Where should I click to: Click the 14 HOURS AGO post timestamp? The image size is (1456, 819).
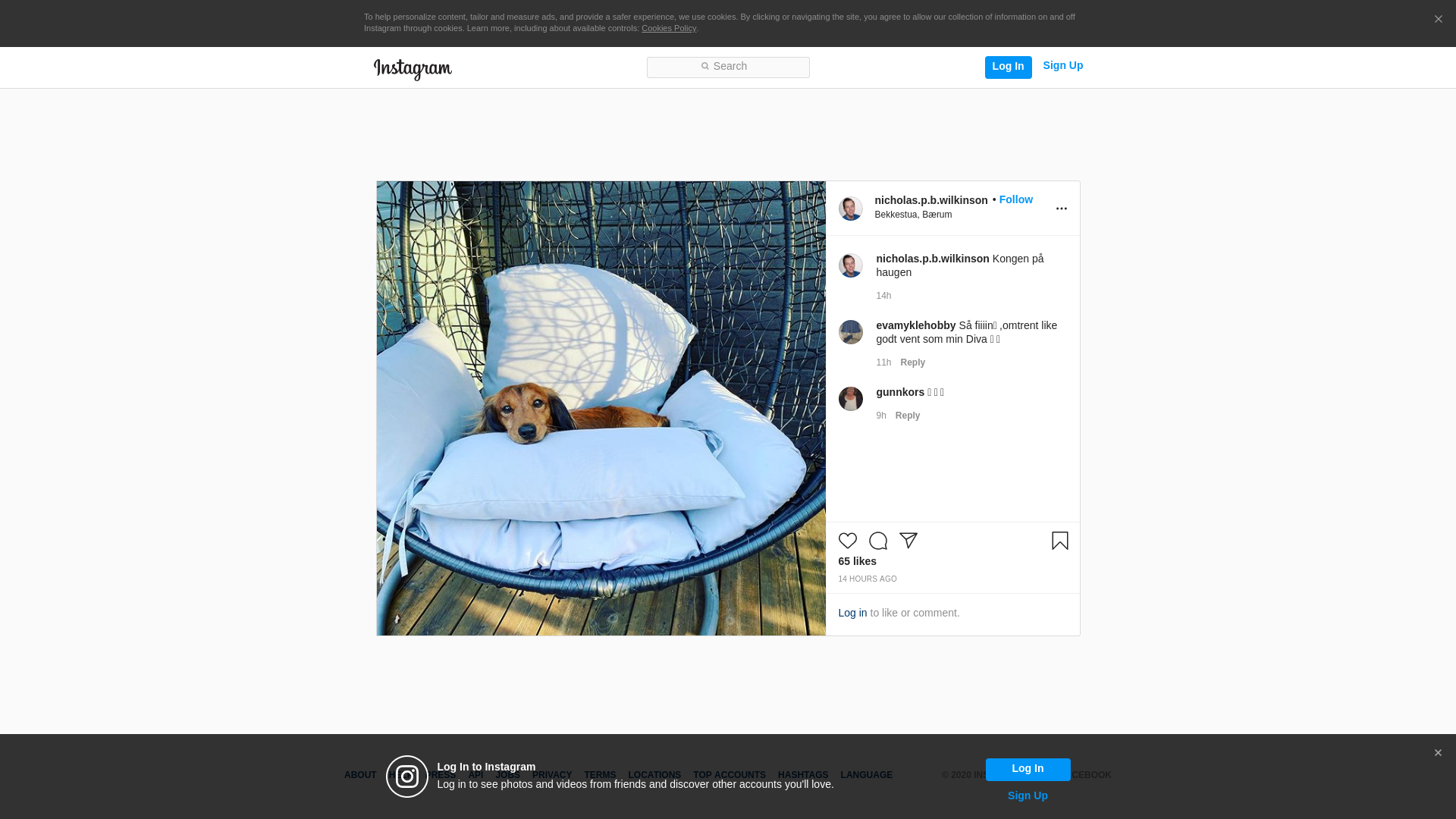(867, 579)
